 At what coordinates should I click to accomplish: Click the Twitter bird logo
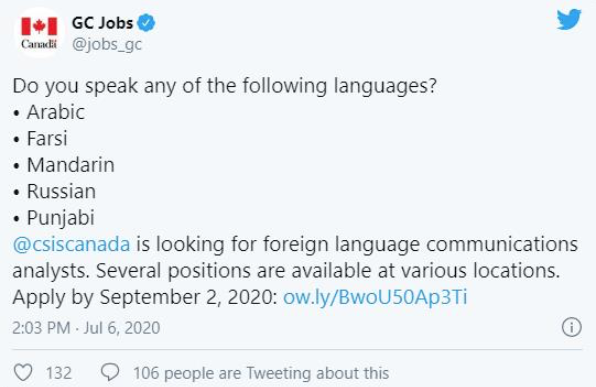point(569,20)
